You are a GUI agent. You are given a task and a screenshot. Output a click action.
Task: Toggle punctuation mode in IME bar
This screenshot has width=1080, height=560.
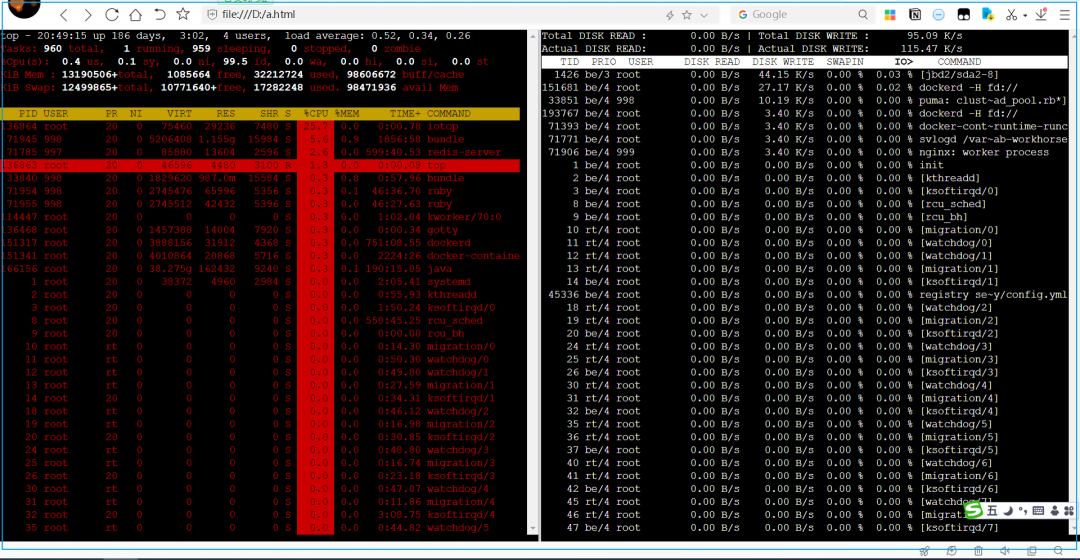(x=1023, y=510)
